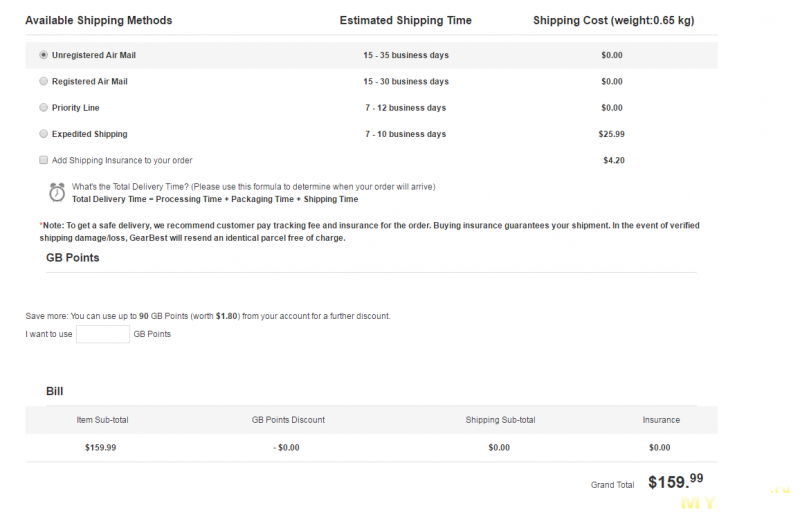Click the Expedited Shipping $25.99 cost
The height and width of the screenshot is (519, 800).
pyautogui.click(x=611, y=134)
